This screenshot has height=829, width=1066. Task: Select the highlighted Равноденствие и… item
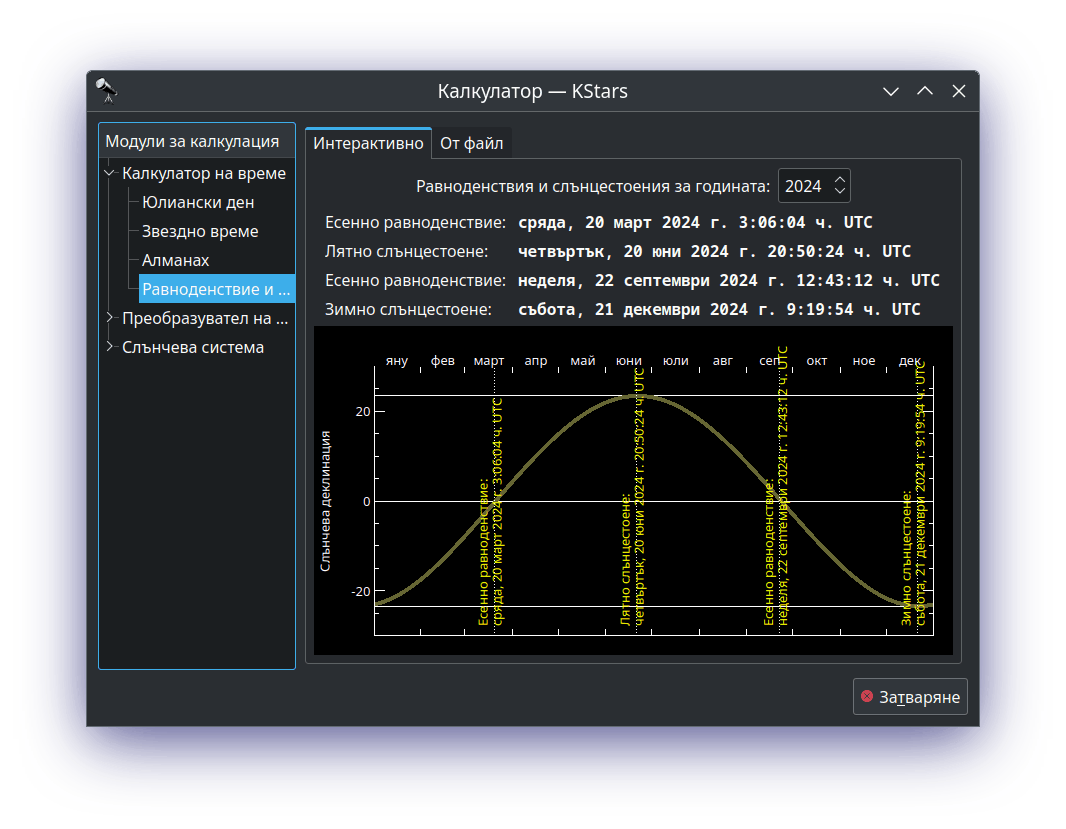click(x=216, y=289)
